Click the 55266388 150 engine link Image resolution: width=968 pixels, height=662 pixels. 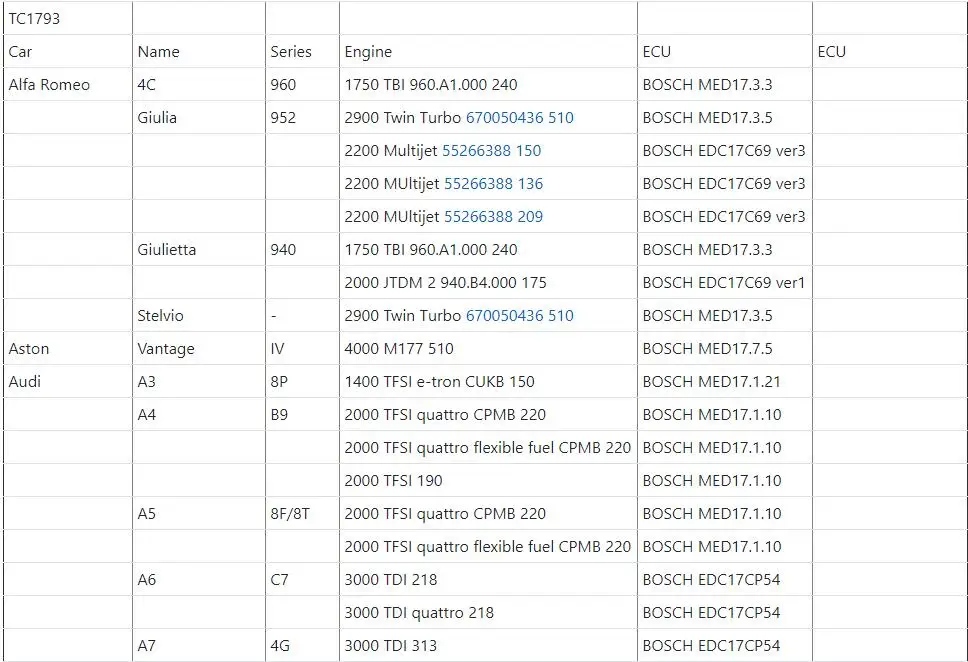coord(491,151)
